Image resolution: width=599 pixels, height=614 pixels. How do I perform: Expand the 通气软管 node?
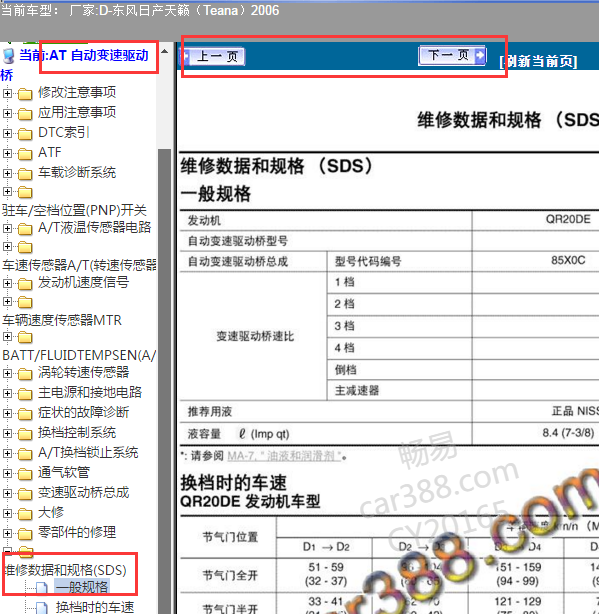coord(7,473)
